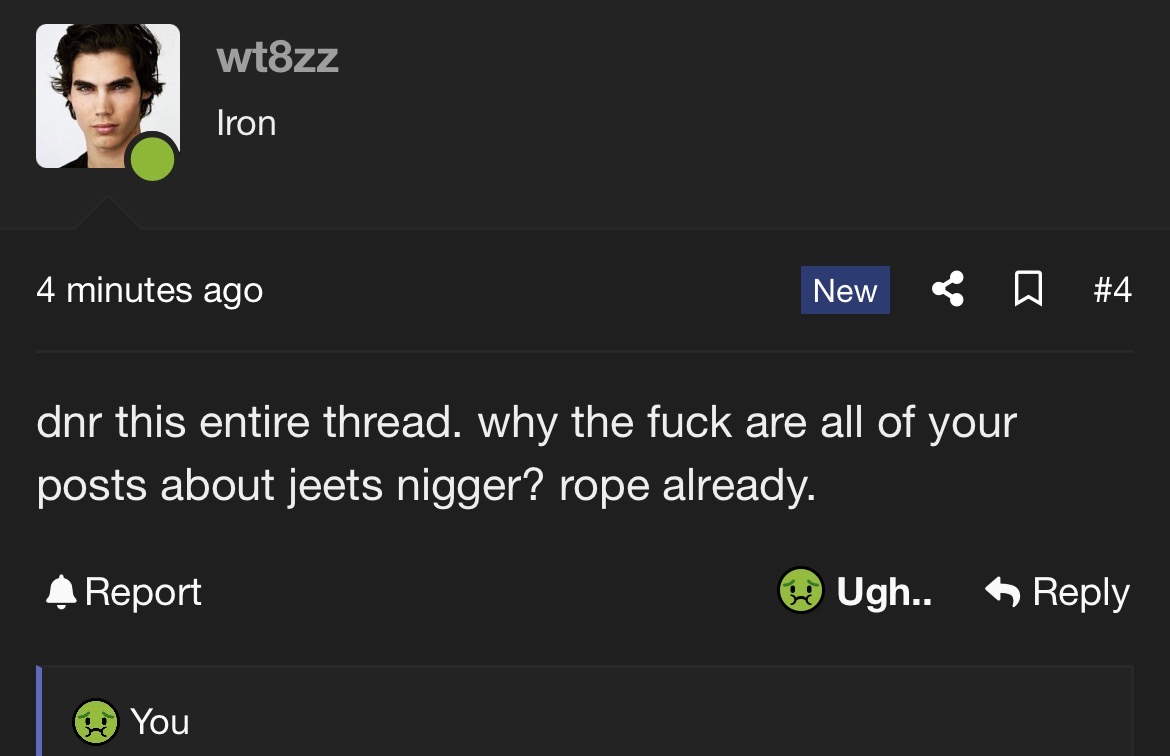Click the nauseated emoji beside Ugh..
Screen dimensions: 1170x756
click(801, 590)
